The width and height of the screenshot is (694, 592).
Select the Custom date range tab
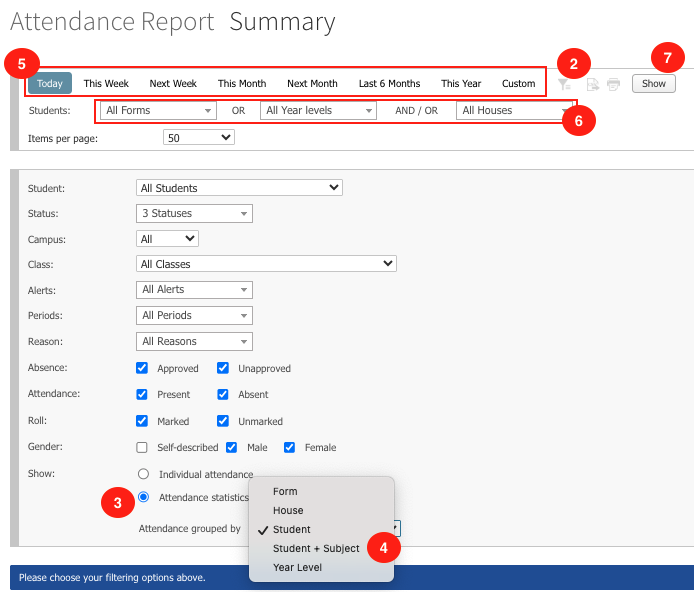(x=518, y=84)
